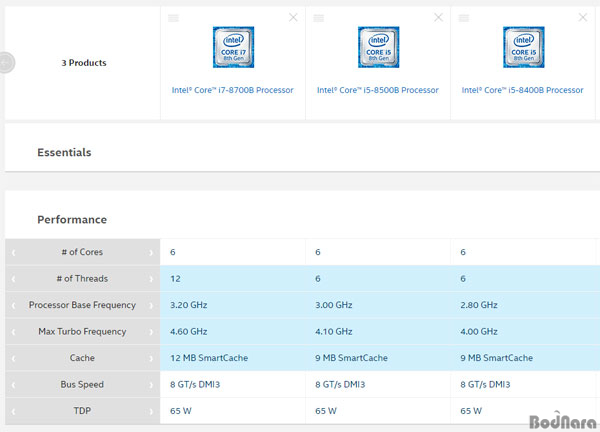Click the 3 Products heading
Image resolution: width=600 pixels, height=432 pixels.
(x=84, y=63)
